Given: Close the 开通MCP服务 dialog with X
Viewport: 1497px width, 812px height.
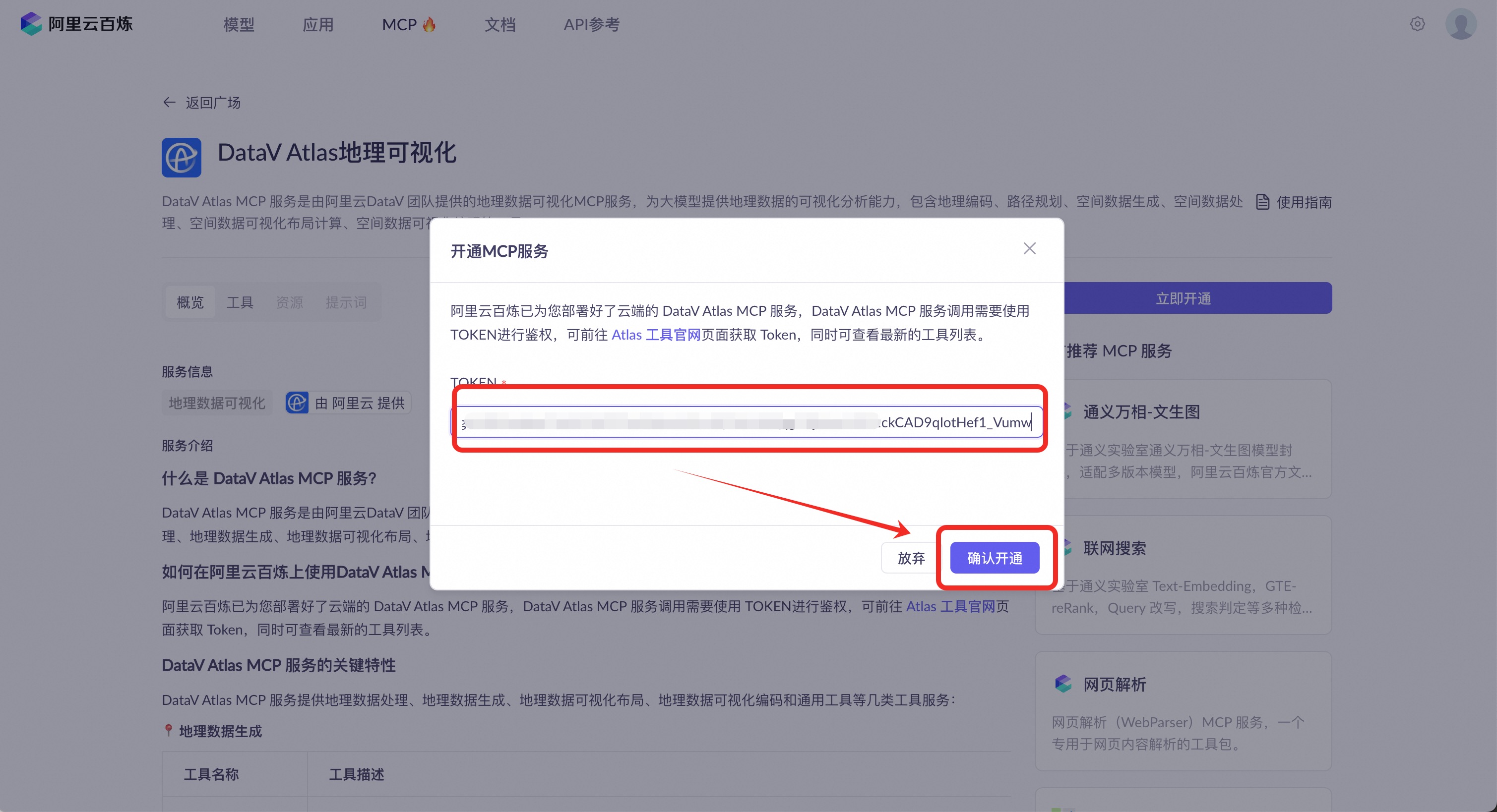Looking at the screenshot, I should pyautogui.click(x=1029, y=248).
